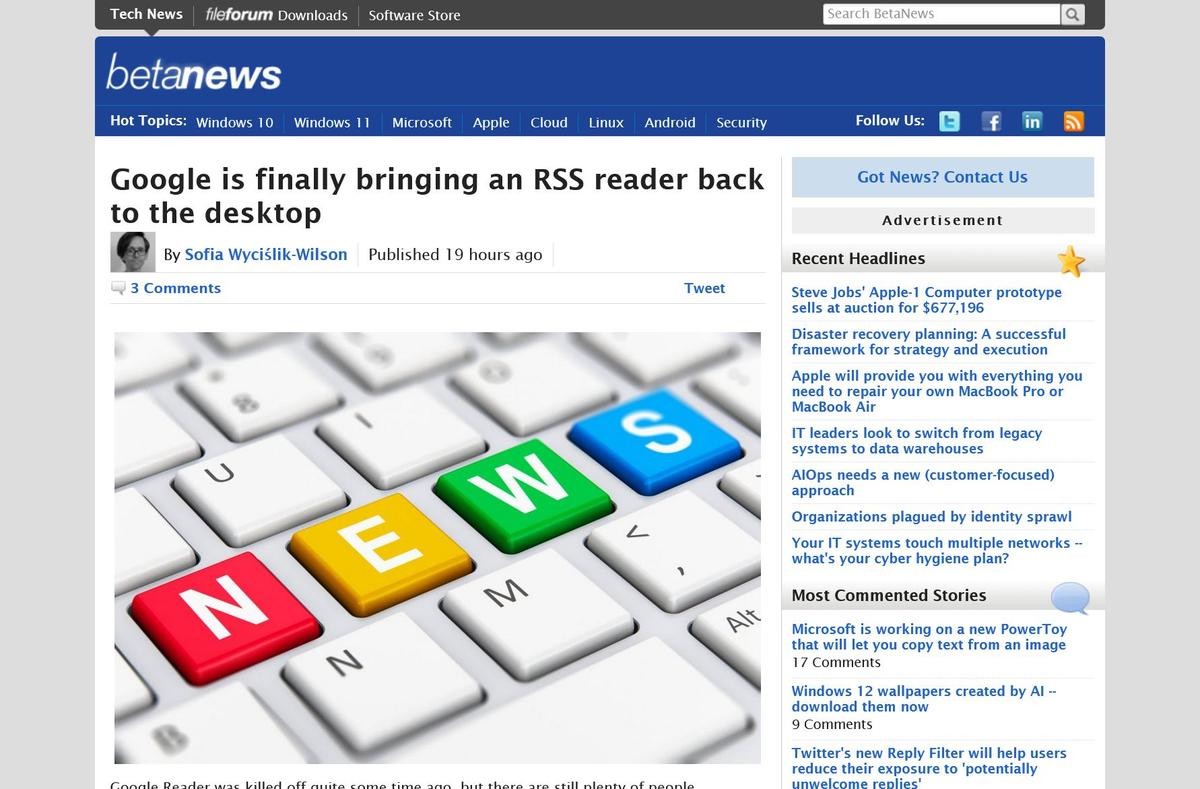Viewport: 1200px width, 789px height.
Task: View the 3 Comments link
Action: click(x=175, y=288)
